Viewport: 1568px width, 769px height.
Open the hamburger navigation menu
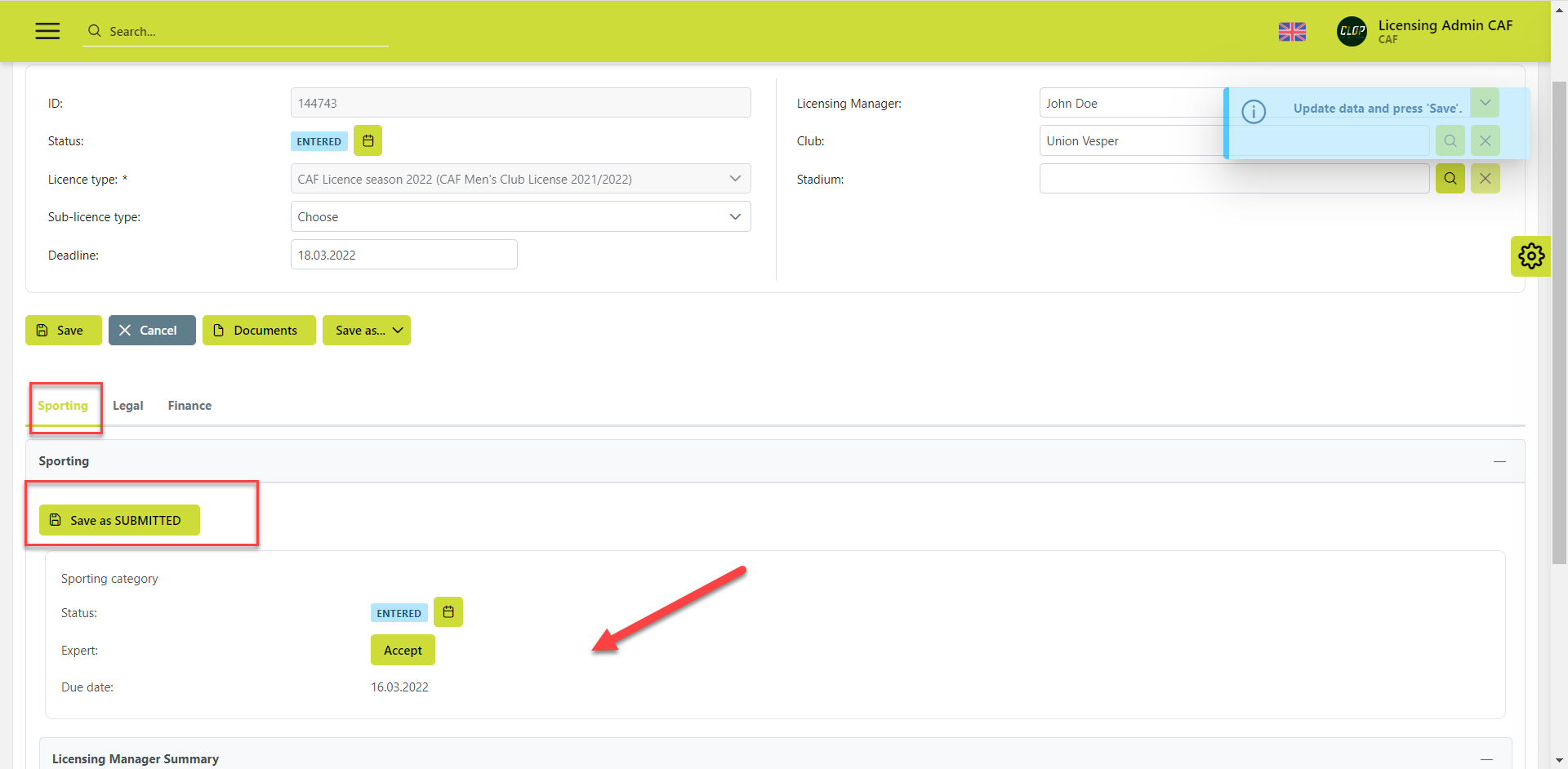coord(47,31)
